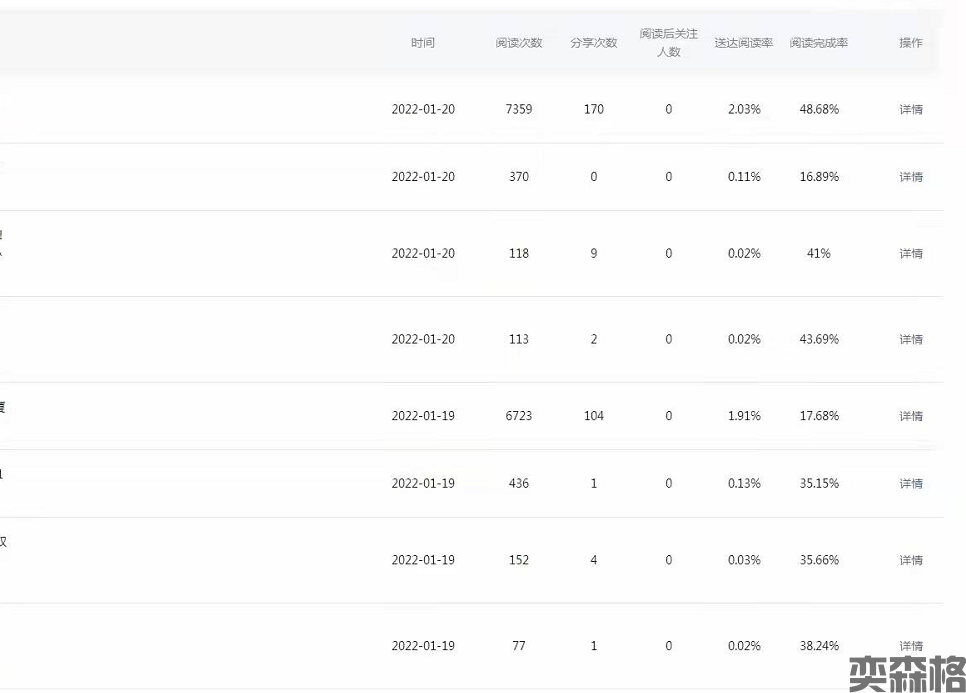Click the 阅读完成率 column header
This screenshot has height=693, width=966.
pyautogui.click(x=818, y=43)
